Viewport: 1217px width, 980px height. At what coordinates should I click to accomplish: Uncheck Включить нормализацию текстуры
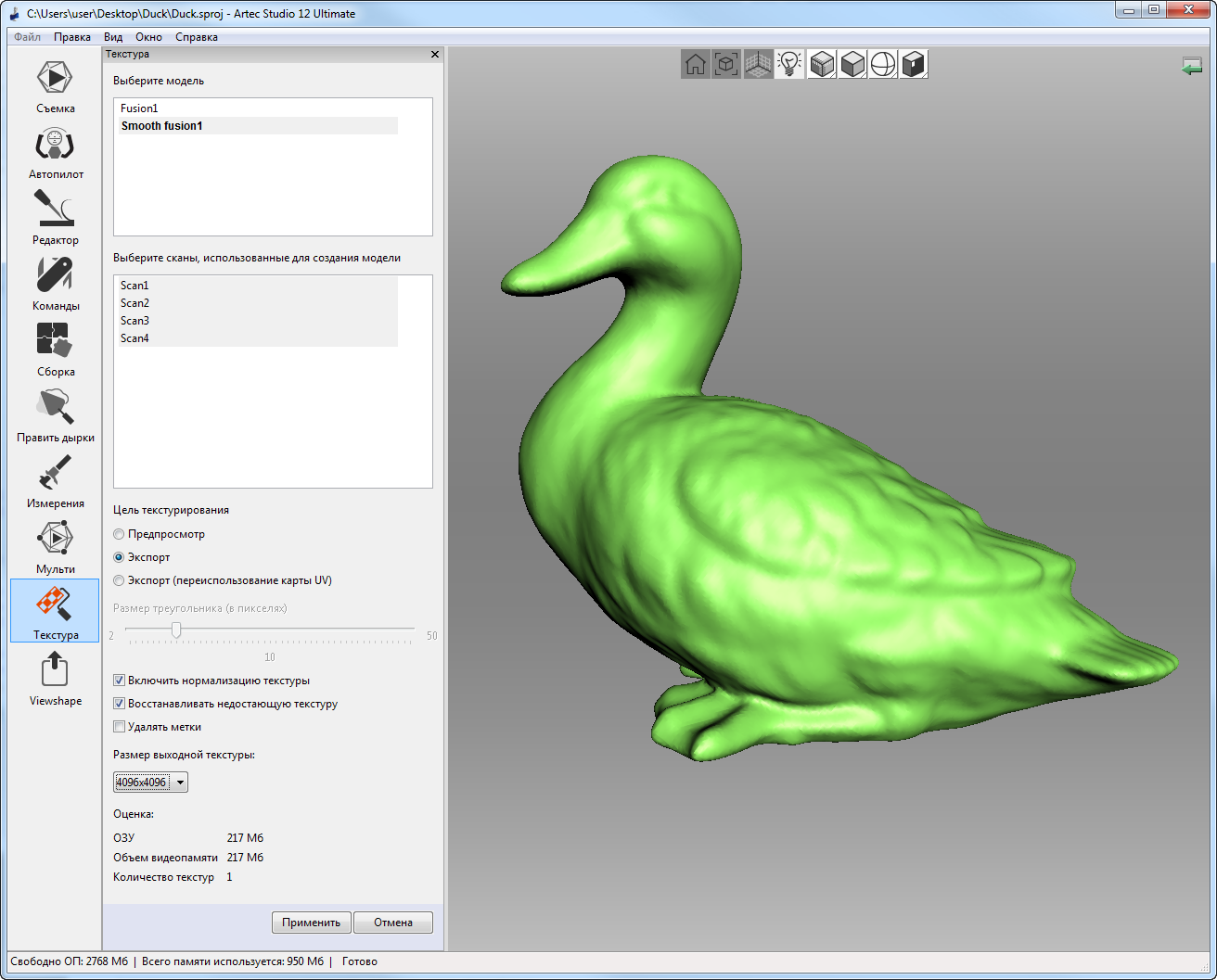point(119,681)
